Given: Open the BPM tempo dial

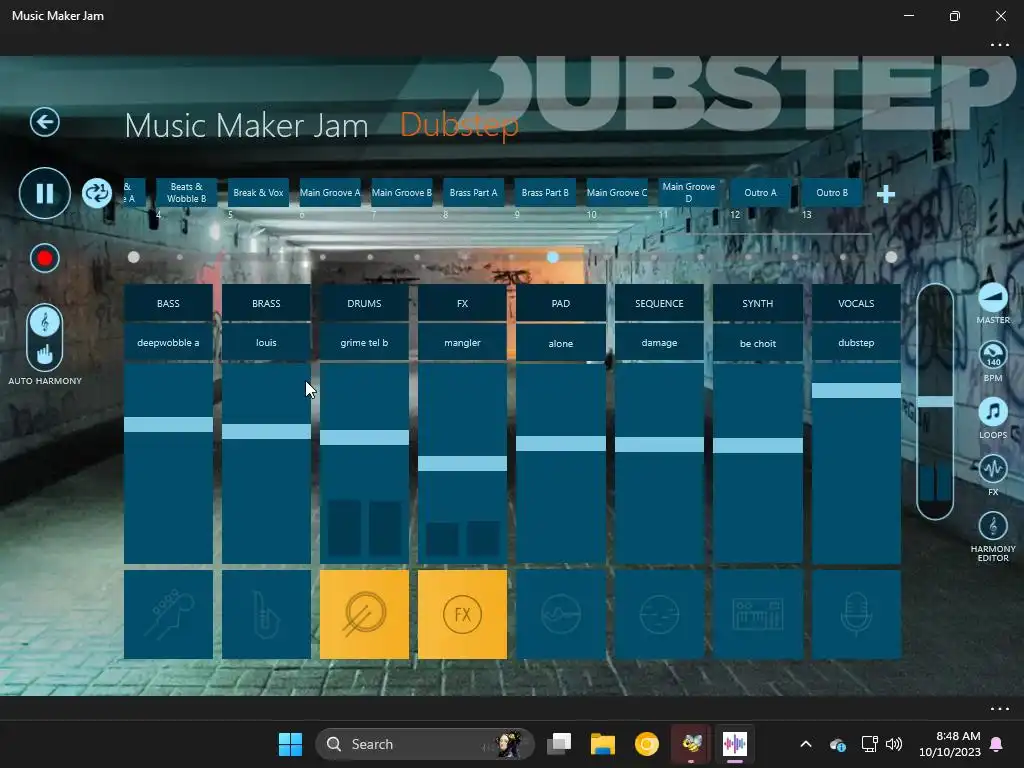Looking at the screenshot, I should [x=993, y=361].
